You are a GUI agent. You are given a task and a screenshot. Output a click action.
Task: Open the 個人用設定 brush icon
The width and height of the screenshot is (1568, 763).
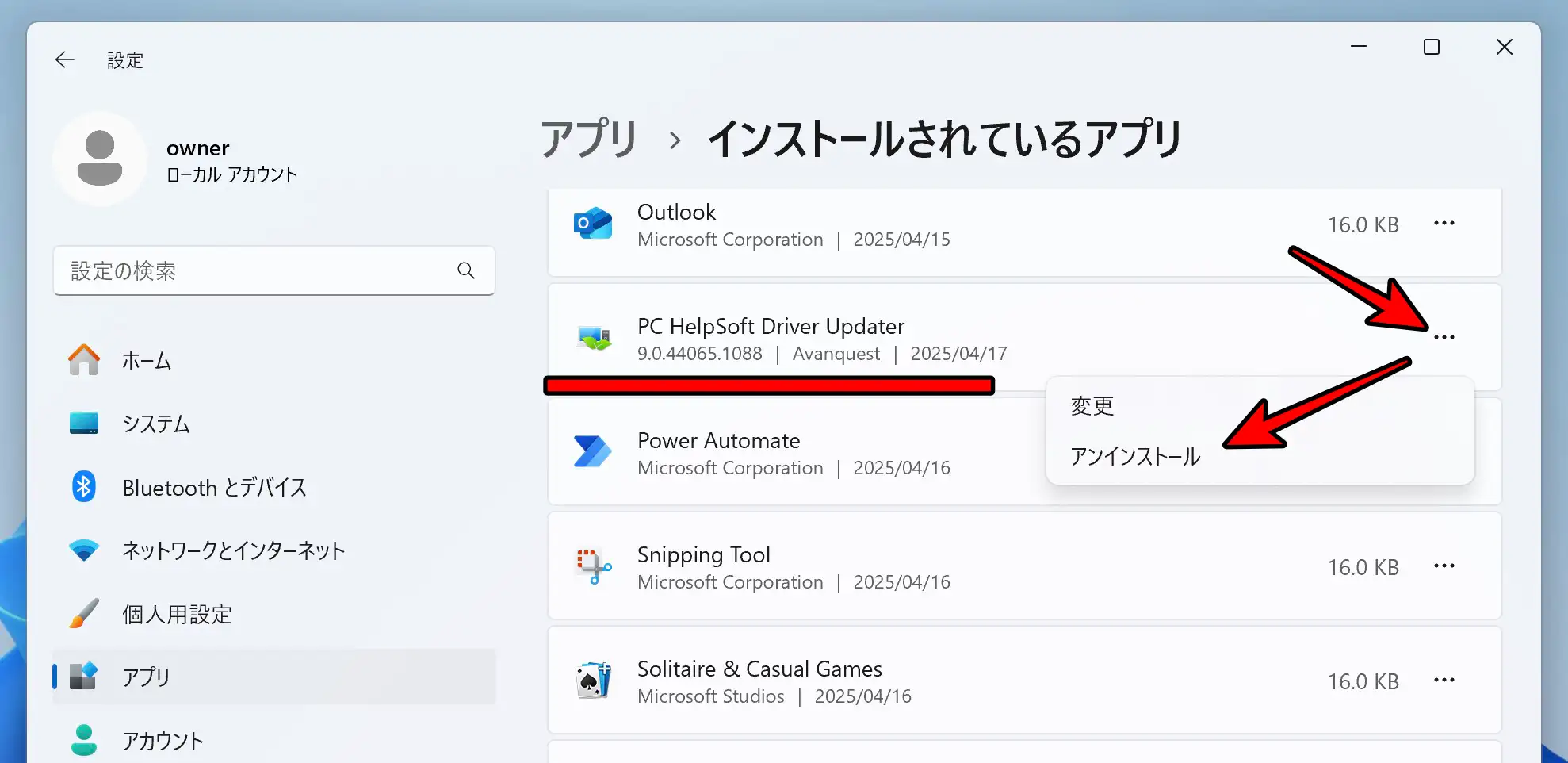[84, 613]
